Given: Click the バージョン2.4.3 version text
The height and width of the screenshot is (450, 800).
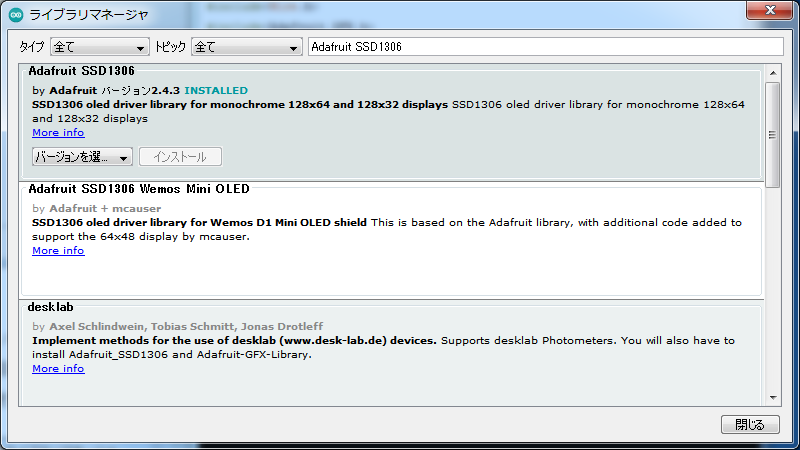Looking at the screenshot, I should [140, 90].
